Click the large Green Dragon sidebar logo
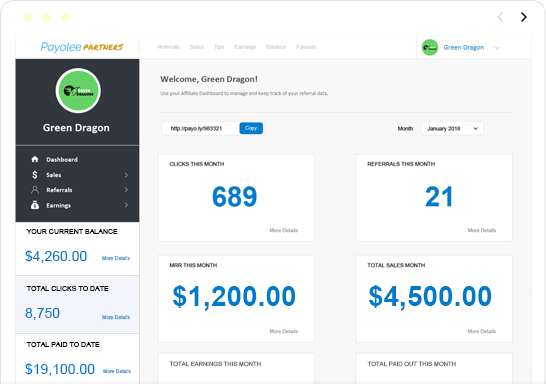 [78, 91]
